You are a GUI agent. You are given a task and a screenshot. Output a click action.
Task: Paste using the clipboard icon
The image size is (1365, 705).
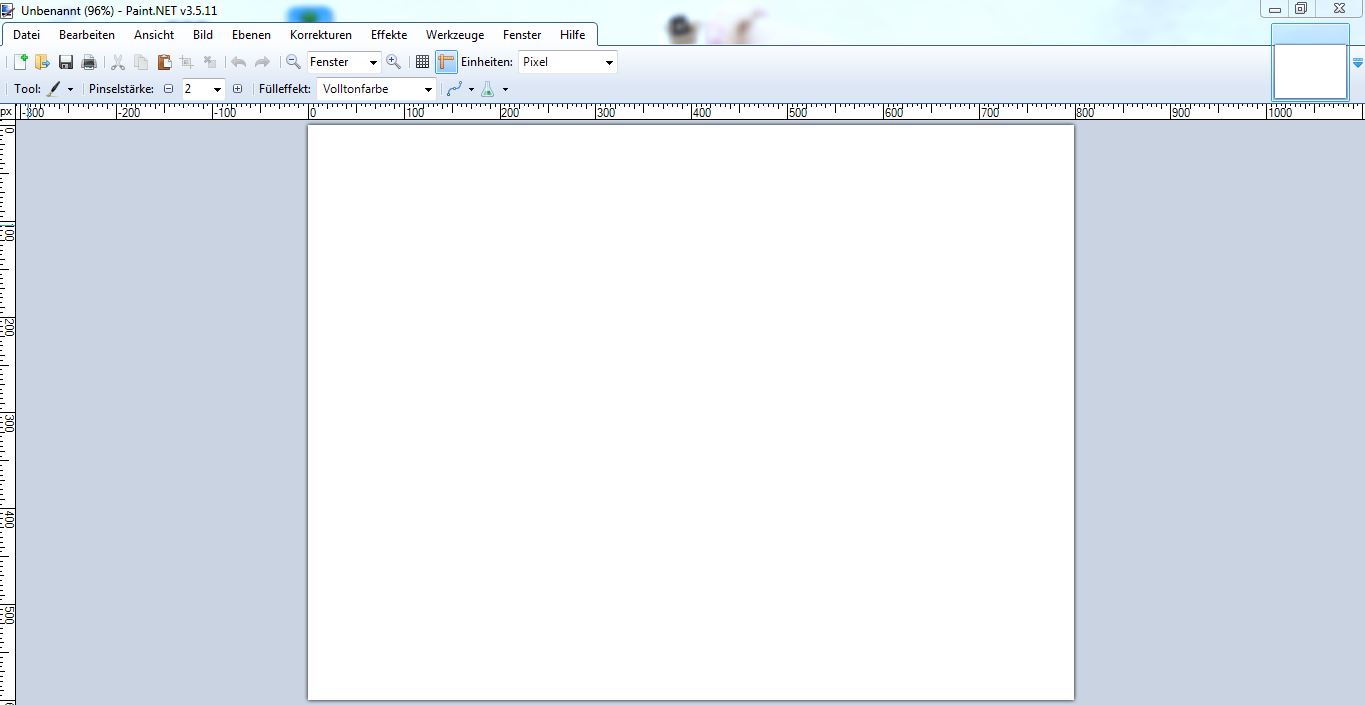click(x=165, y=62)
